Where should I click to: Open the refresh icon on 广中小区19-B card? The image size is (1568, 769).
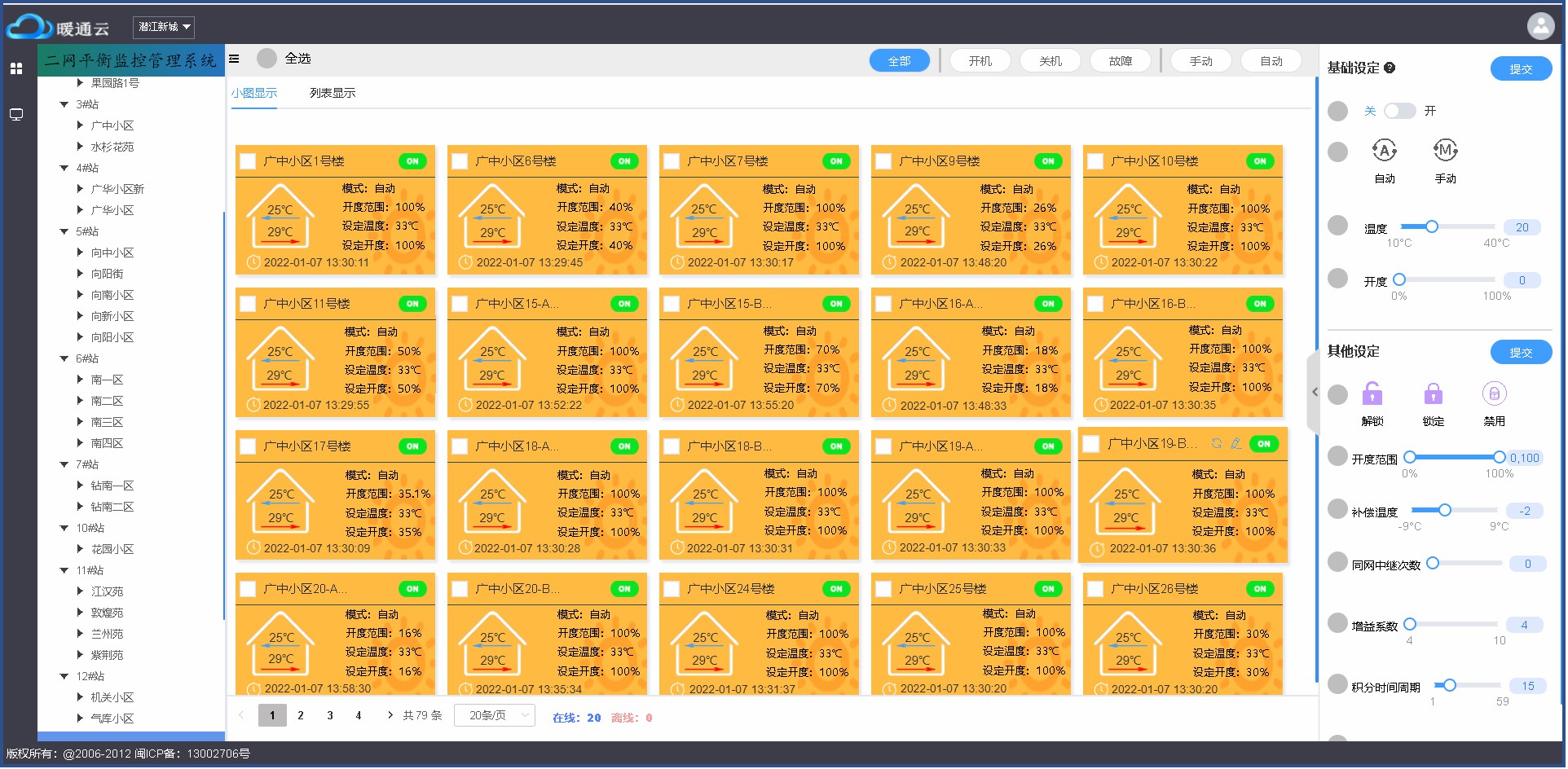coord(1216,444)
